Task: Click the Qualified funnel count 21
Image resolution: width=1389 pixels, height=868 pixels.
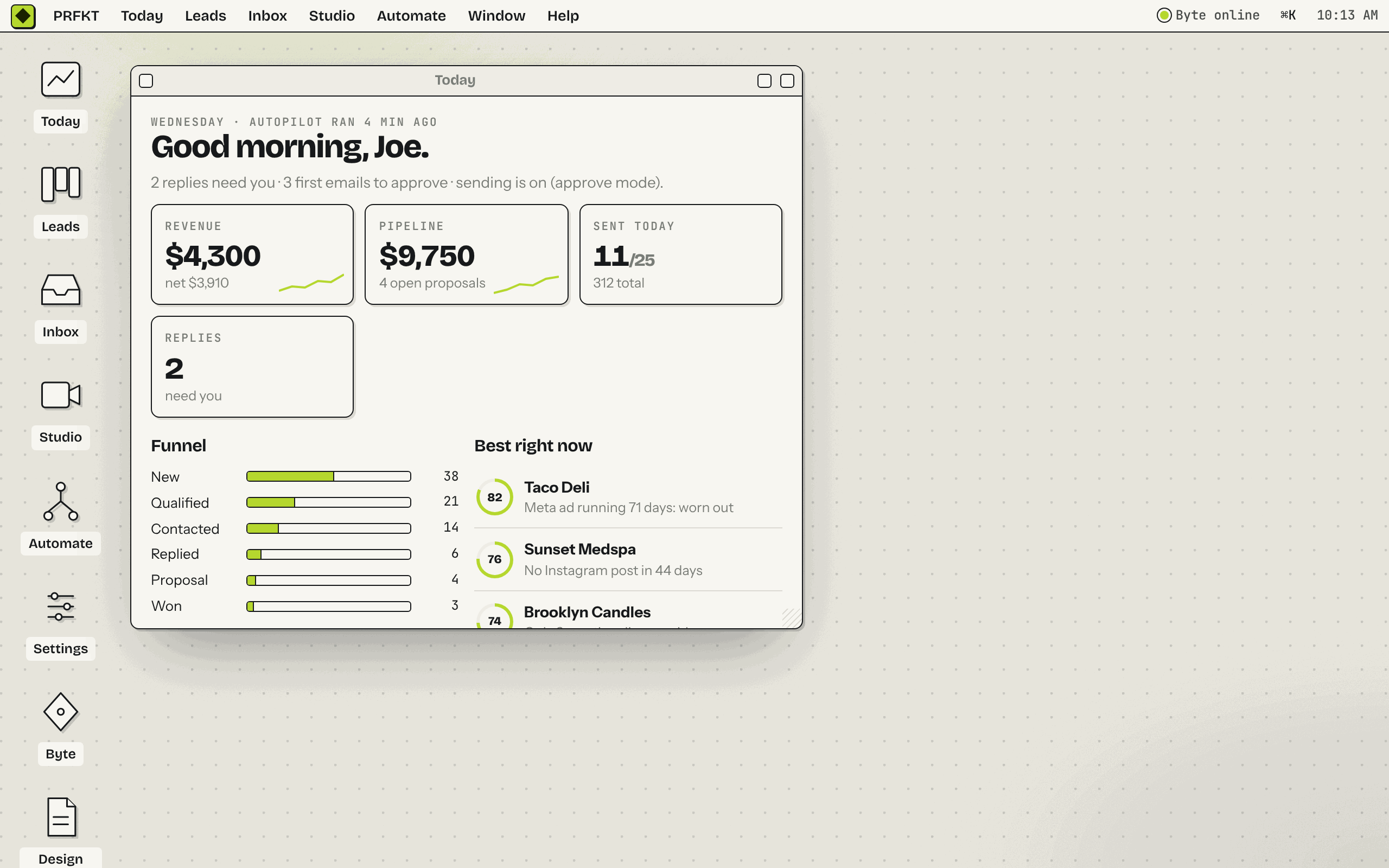Action: (x=451, y=501)
